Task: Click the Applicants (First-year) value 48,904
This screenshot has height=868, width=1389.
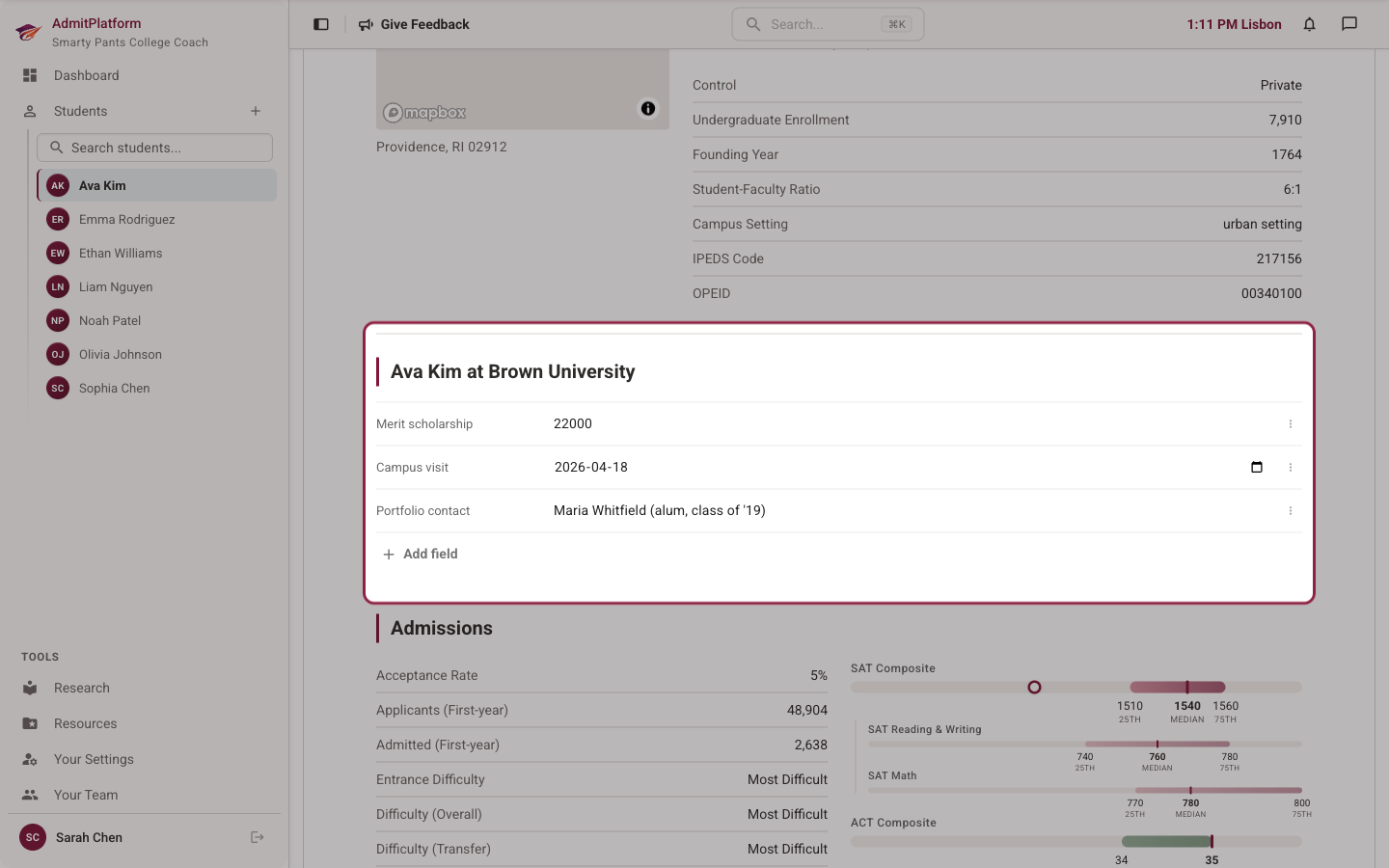Action: coord(807,710)
